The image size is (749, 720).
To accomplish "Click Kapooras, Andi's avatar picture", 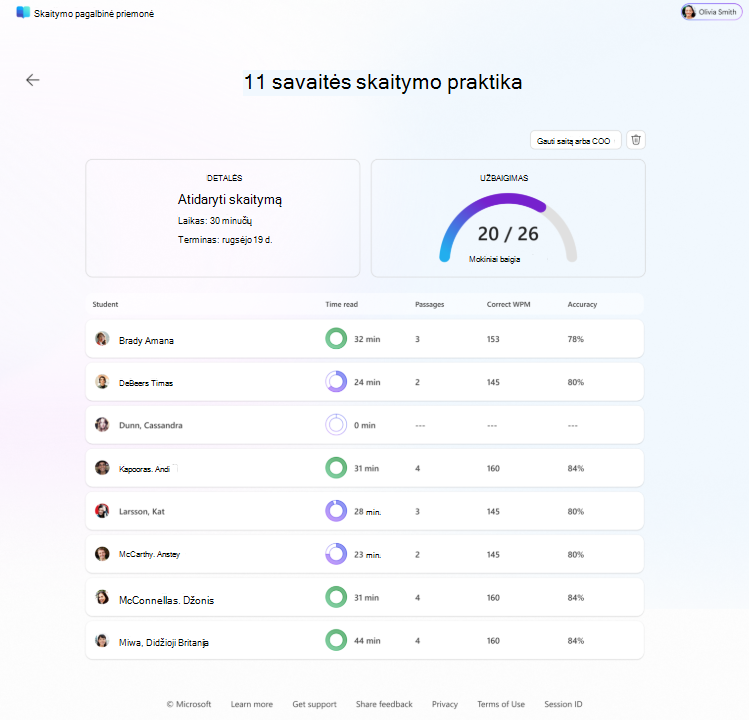I will tap(102, 468).
